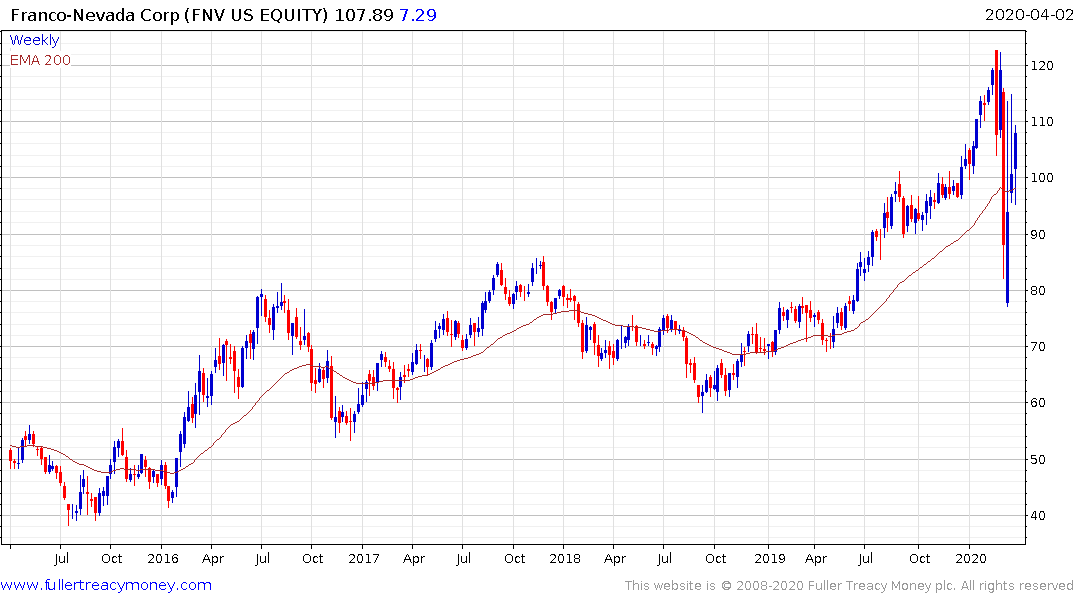The height and width of the screenshot is (600, 1075).
Task: Click the copyright notice Fuller Treacy Money plc
Action: pyautogui.click(x=848, y=586)
